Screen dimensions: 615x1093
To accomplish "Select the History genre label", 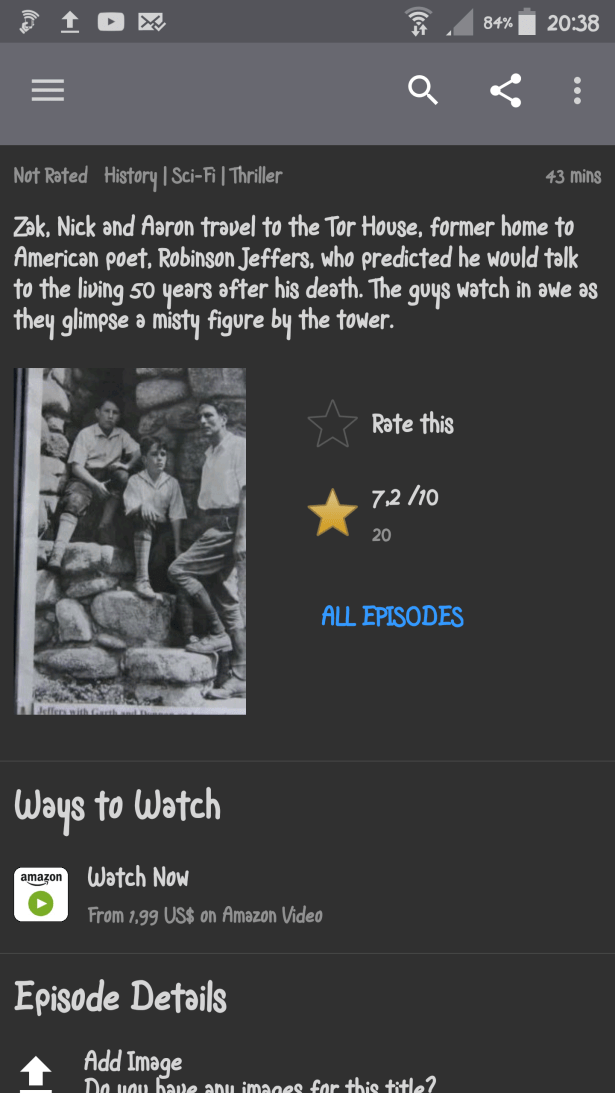I will [130, 176].
